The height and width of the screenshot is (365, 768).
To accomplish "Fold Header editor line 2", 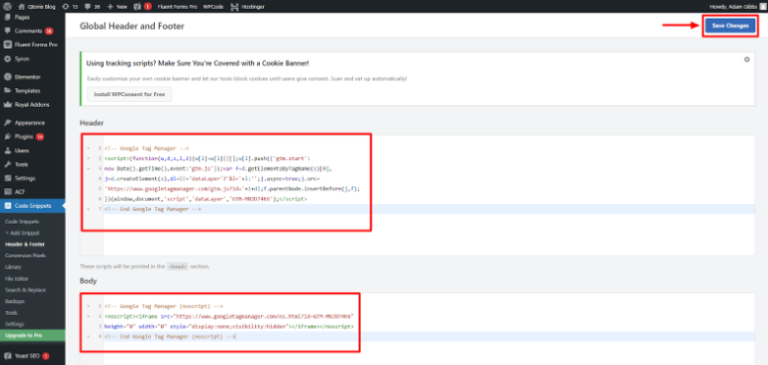I will pos(87,158).
